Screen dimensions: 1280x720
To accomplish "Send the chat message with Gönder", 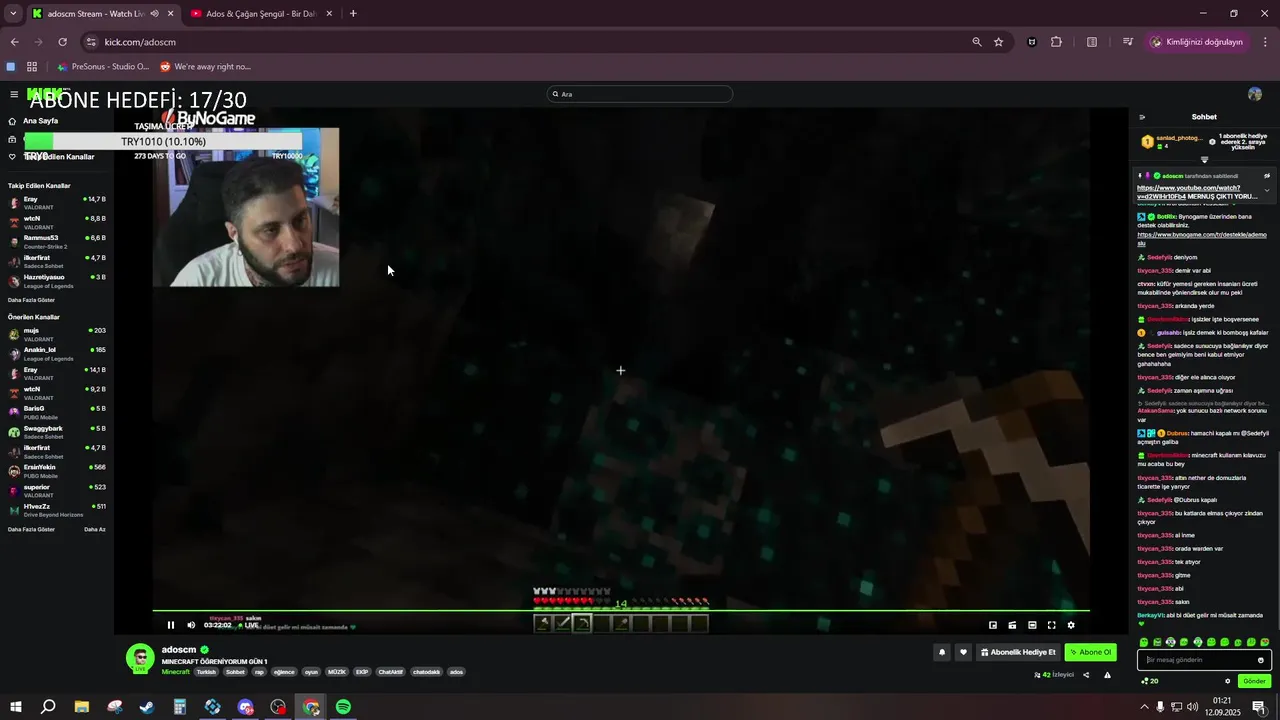I will coord(1254,681).
